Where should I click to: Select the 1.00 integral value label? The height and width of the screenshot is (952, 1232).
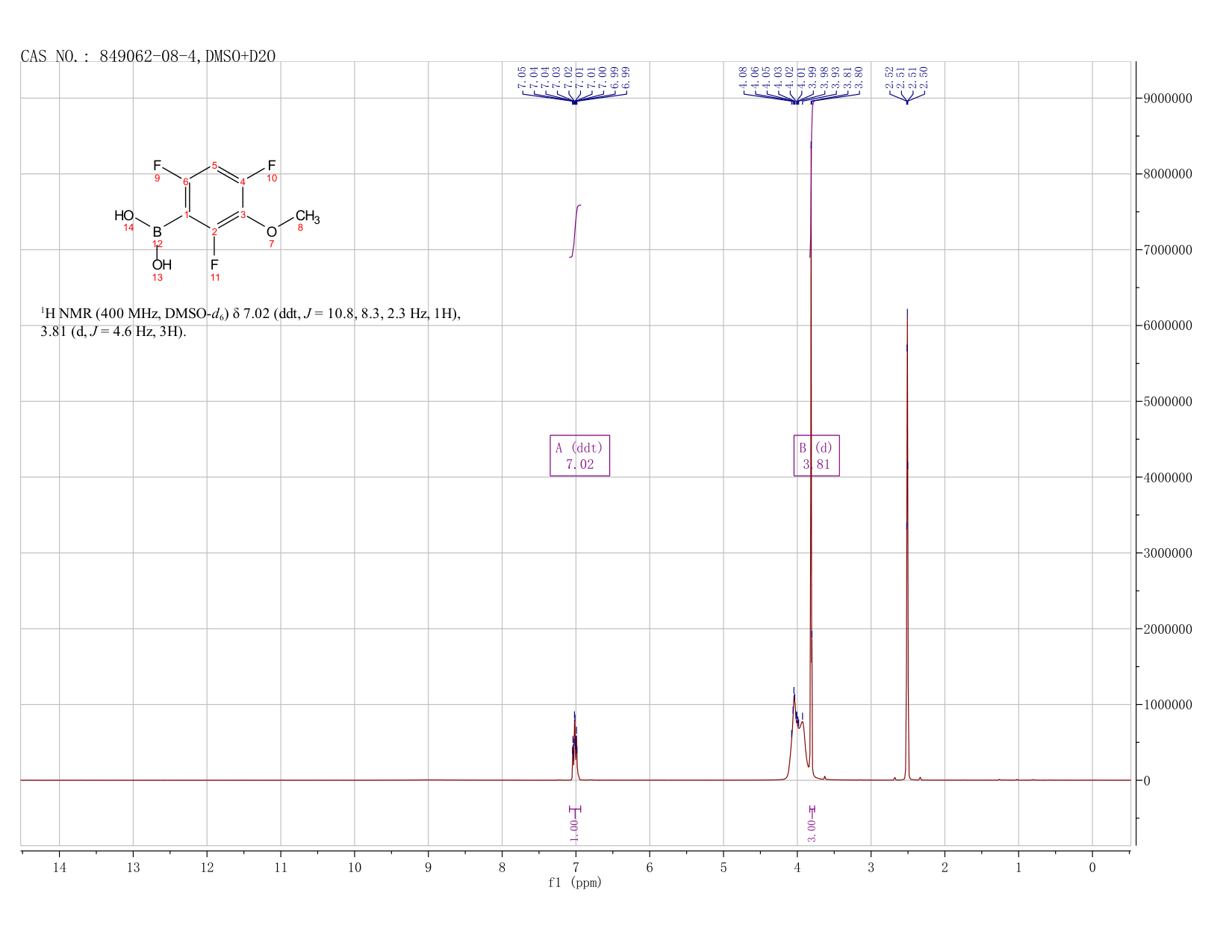click(x=574, y=830)
